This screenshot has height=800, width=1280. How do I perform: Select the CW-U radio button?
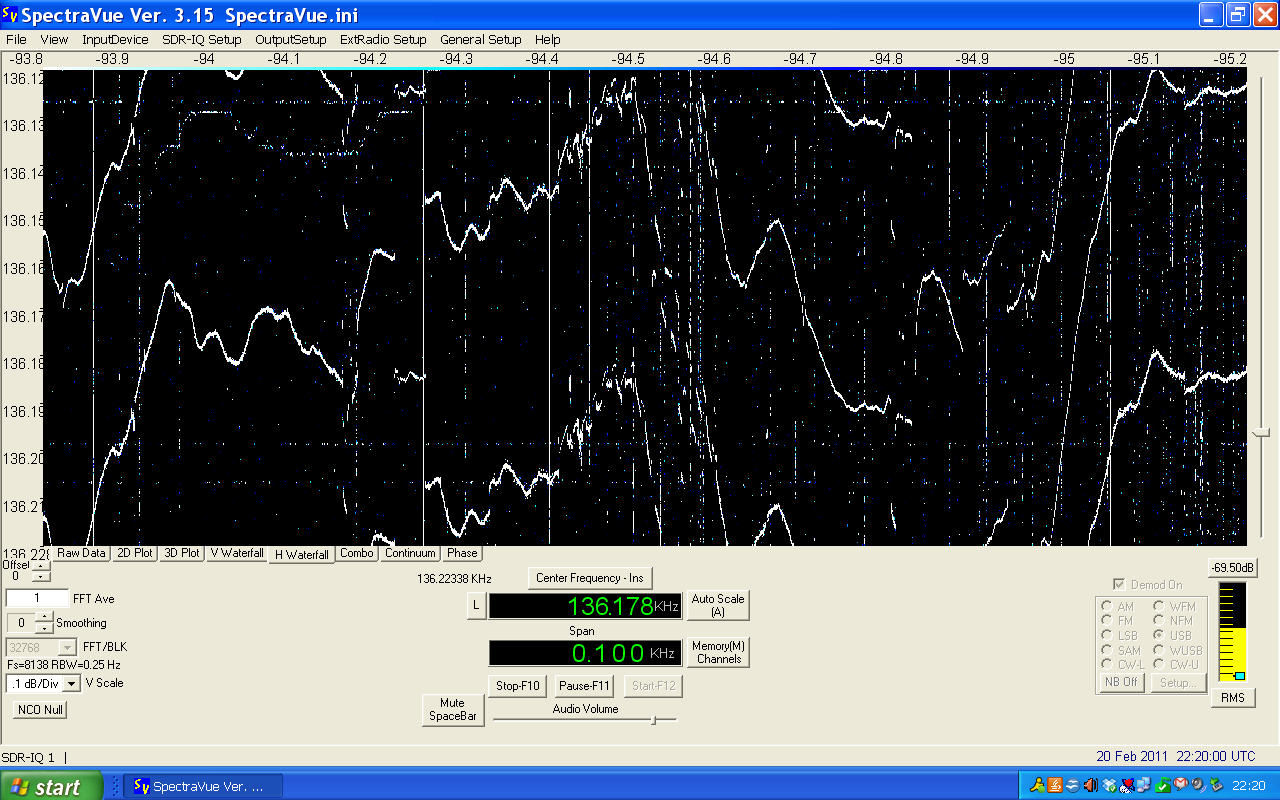1160,665
